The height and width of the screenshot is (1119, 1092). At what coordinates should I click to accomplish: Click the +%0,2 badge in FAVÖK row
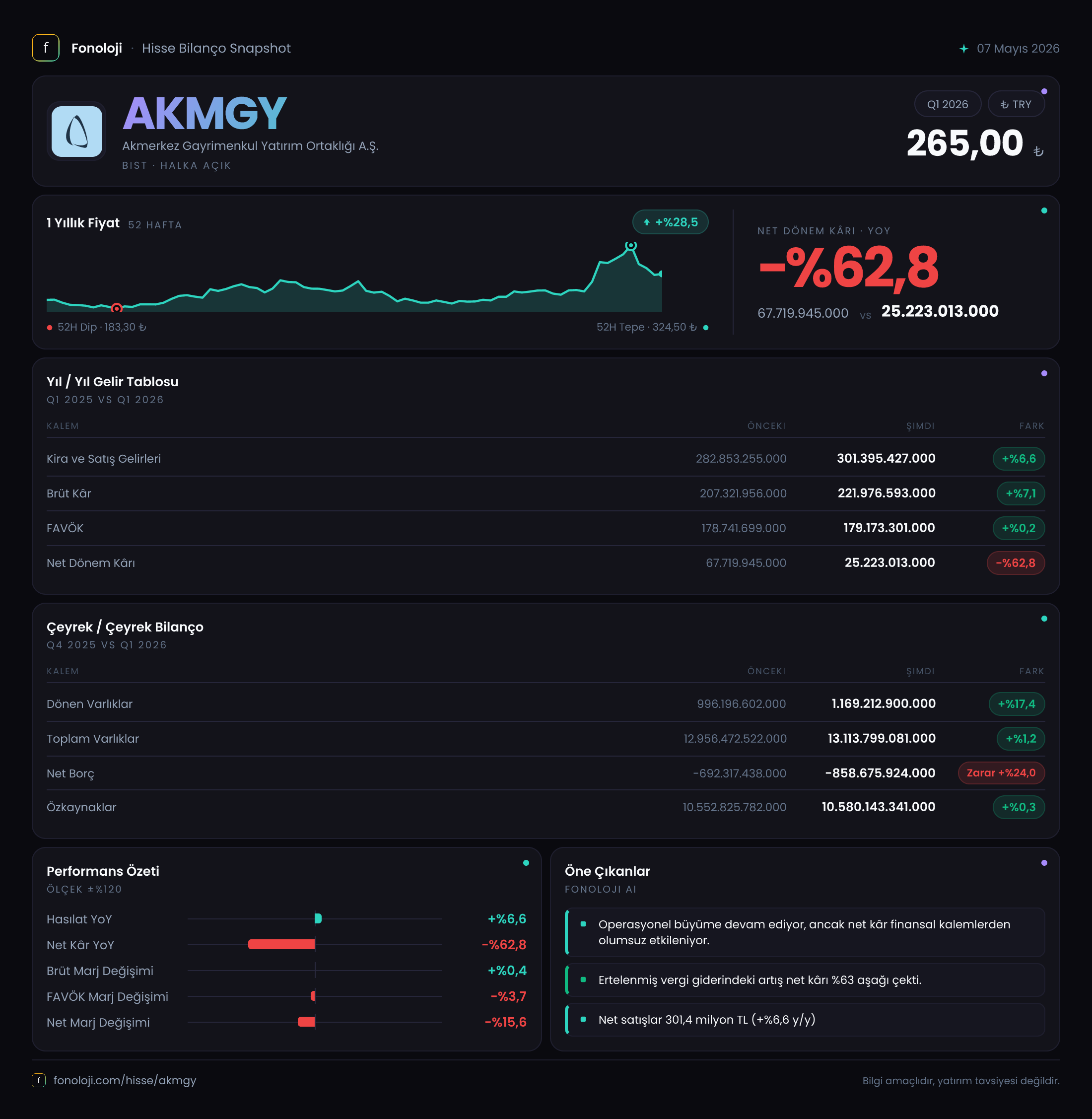click(1019, 528)
